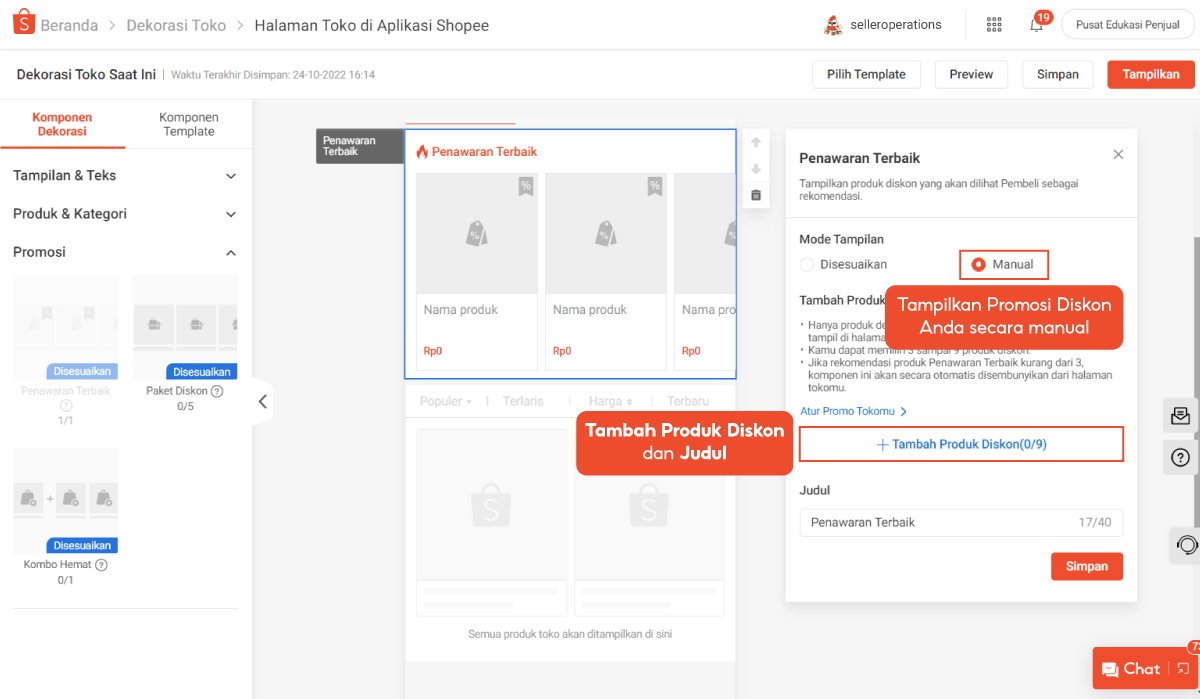Close the Penawaran Terbaik settings panel
The height and width of the screenshot is (699, 1200).
pyautogui.click(x=1118, y=154)
